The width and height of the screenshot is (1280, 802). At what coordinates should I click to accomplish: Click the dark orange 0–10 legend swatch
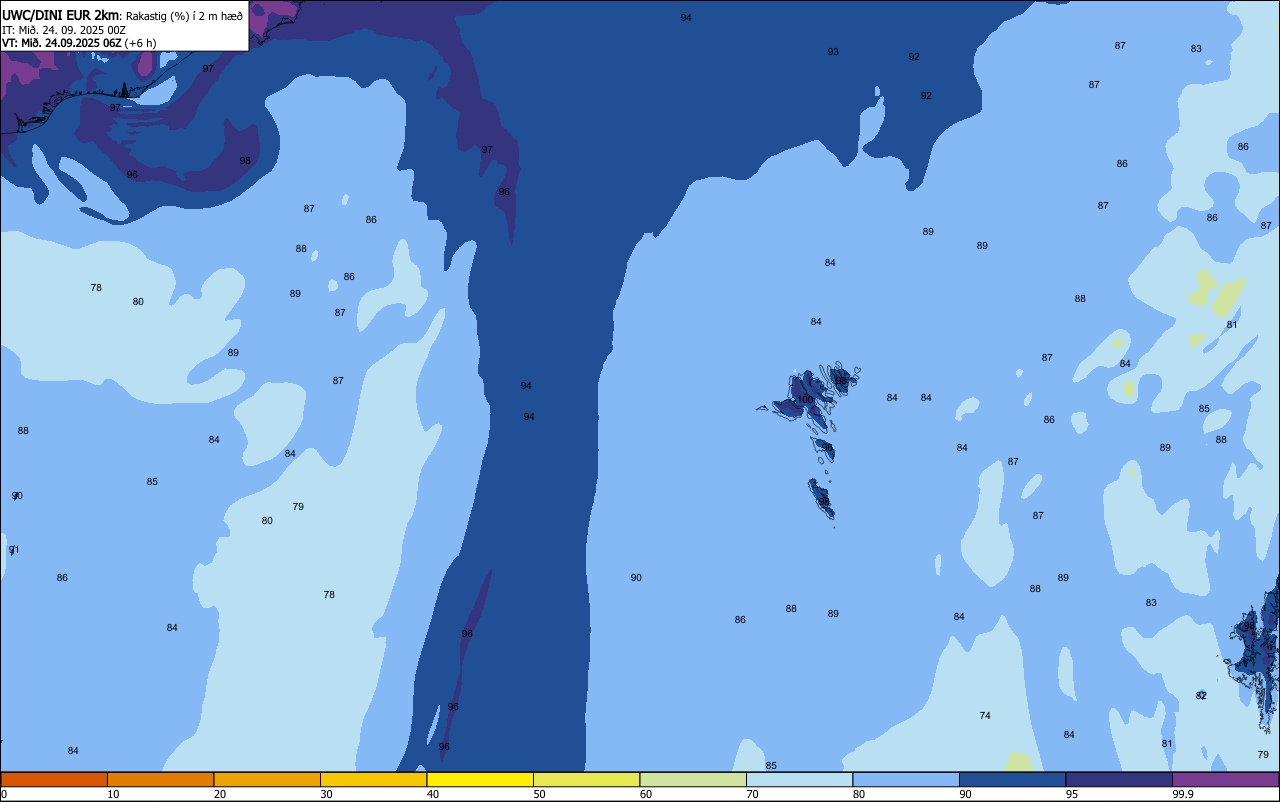tap(54, 779)
